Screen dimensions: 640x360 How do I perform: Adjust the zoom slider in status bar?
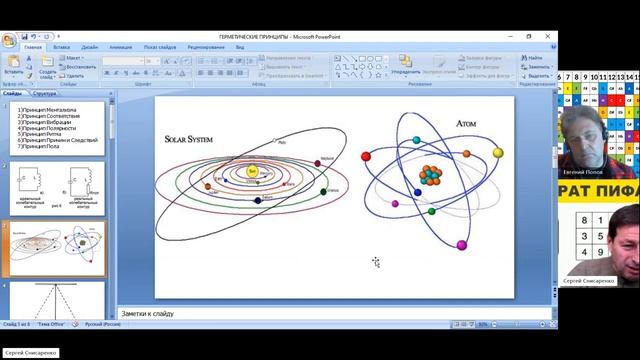[518, 324]
